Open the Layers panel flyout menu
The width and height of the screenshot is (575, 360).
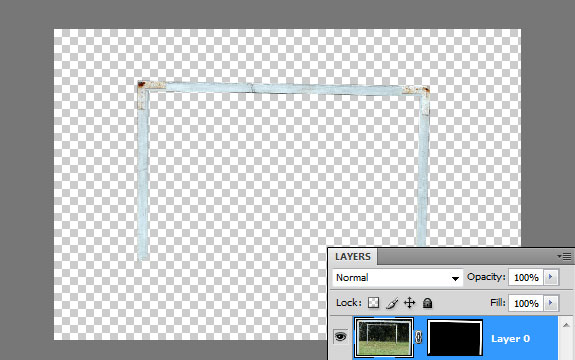pos(565,256)
